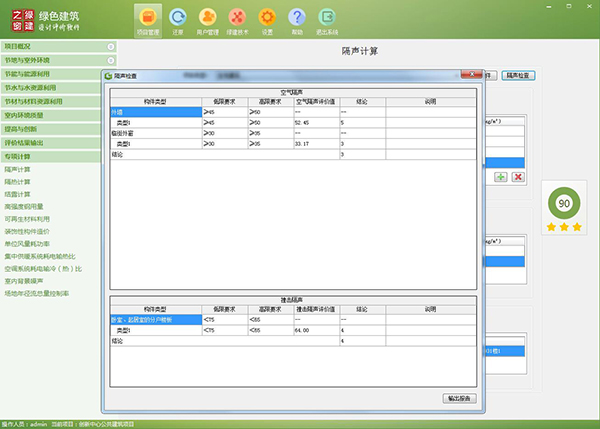Click the green plus add icon
Image resolution: width=600 pixels, height=429 pixels.
500,177
